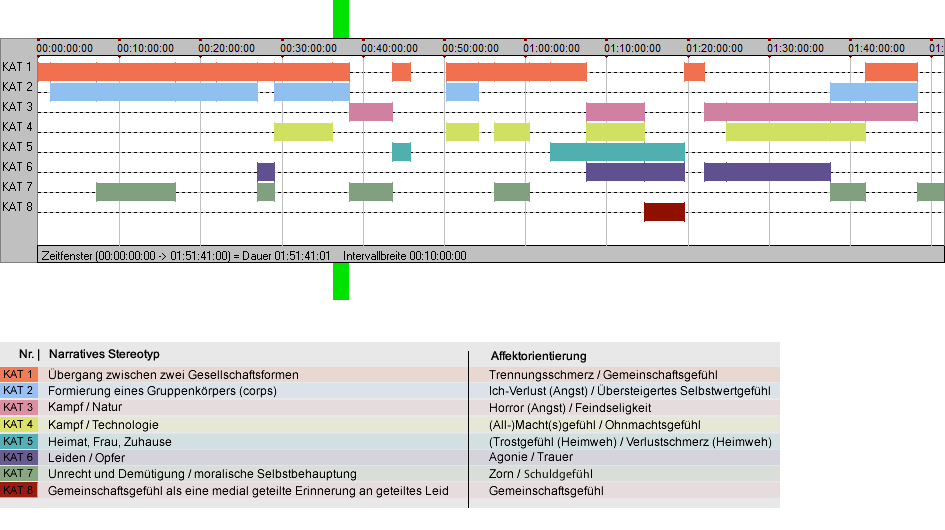The height and width of the screenshot is (530, 945).
Task: Click the 01:00:00:00 timeline marker
Action: pyautogui.click(x=551, y=48)
